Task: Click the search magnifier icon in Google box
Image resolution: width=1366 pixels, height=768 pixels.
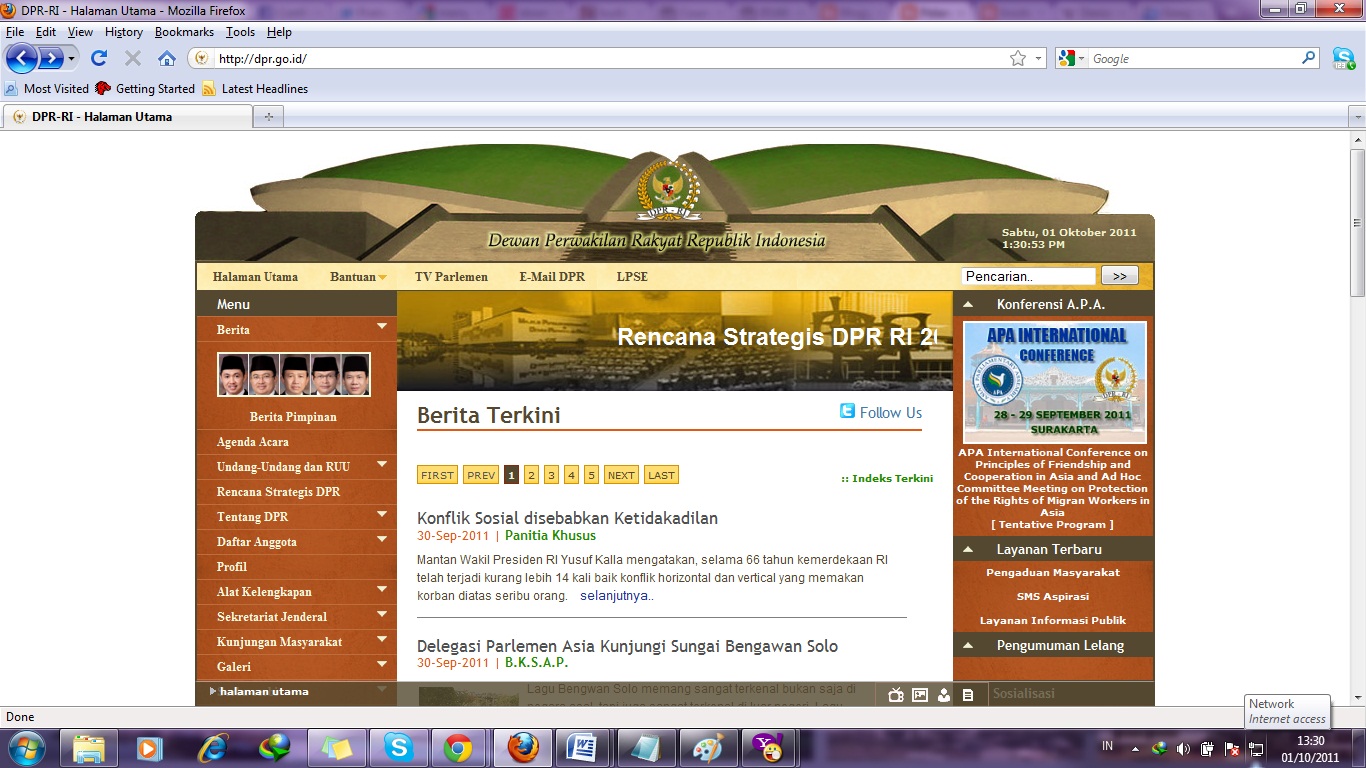Action: click(1308, 58)
